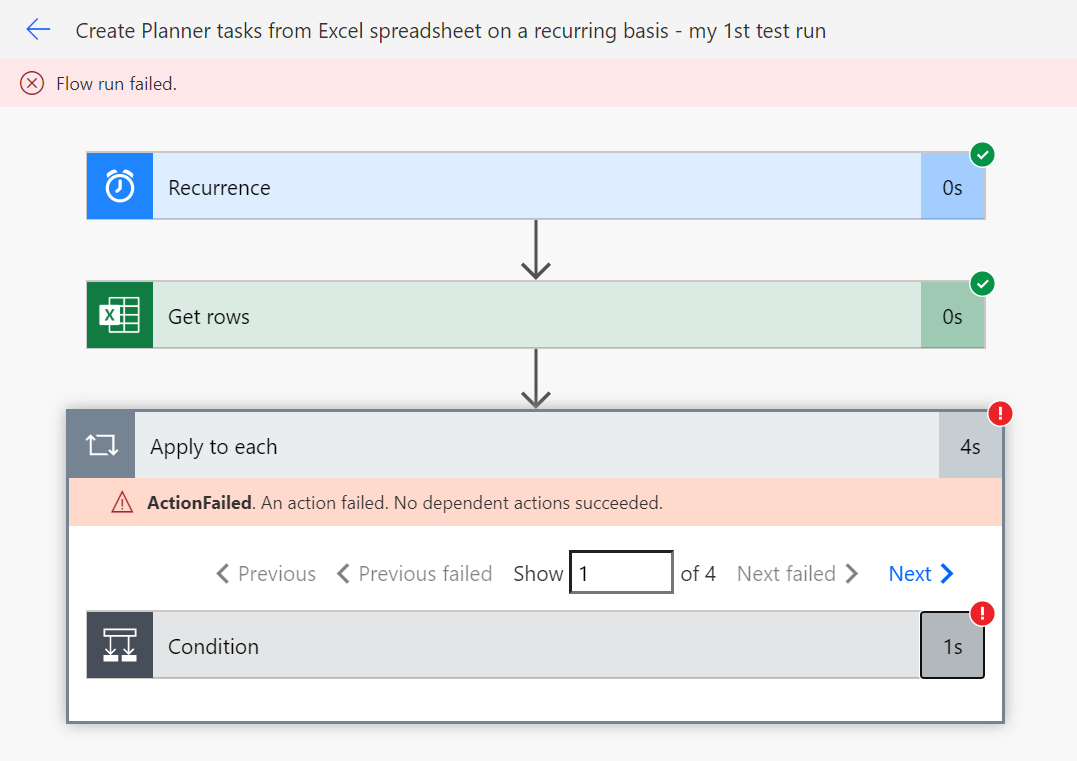Image resolution: width=1077 pixels, height=761 pixels.
Task: Click the Get rows green success checkmark
Action: pos(983,285)
